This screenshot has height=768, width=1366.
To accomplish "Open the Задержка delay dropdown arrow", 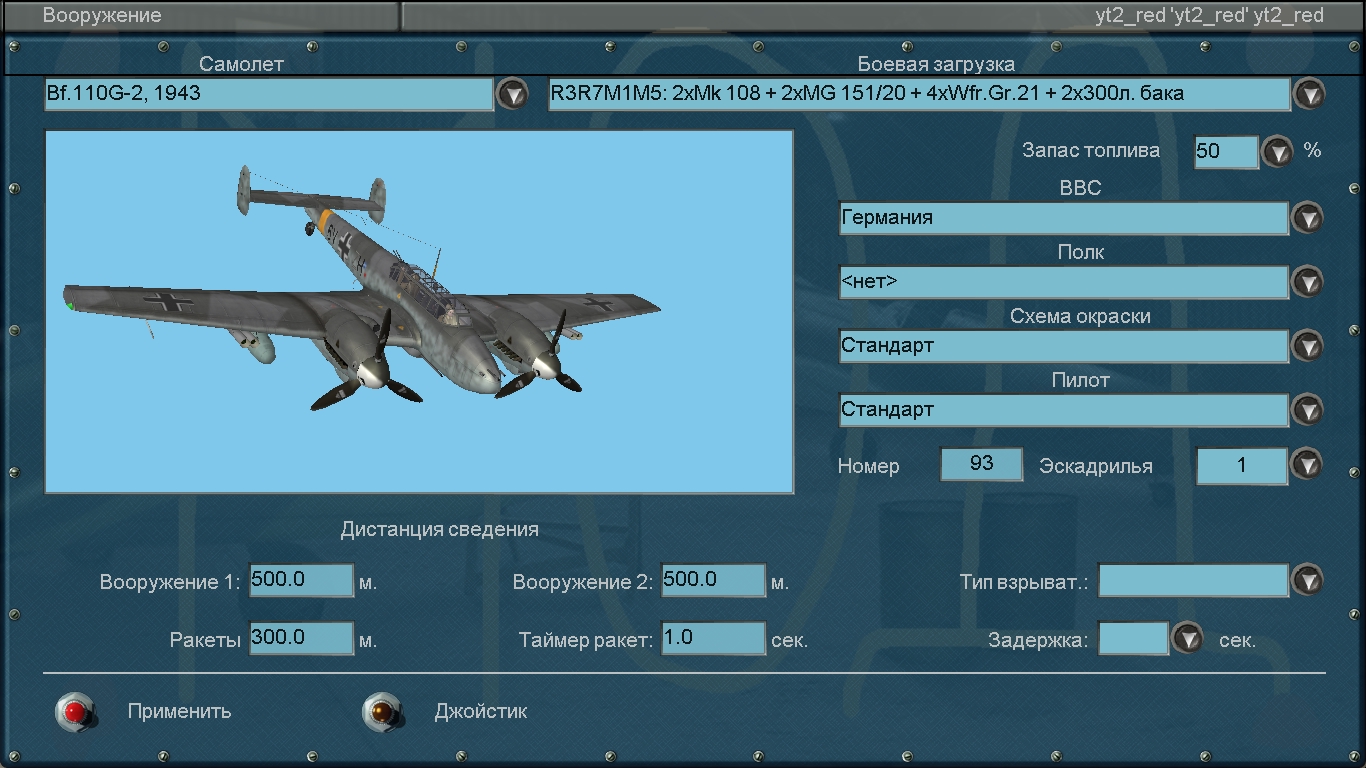I will click(x=1187, y=638).
